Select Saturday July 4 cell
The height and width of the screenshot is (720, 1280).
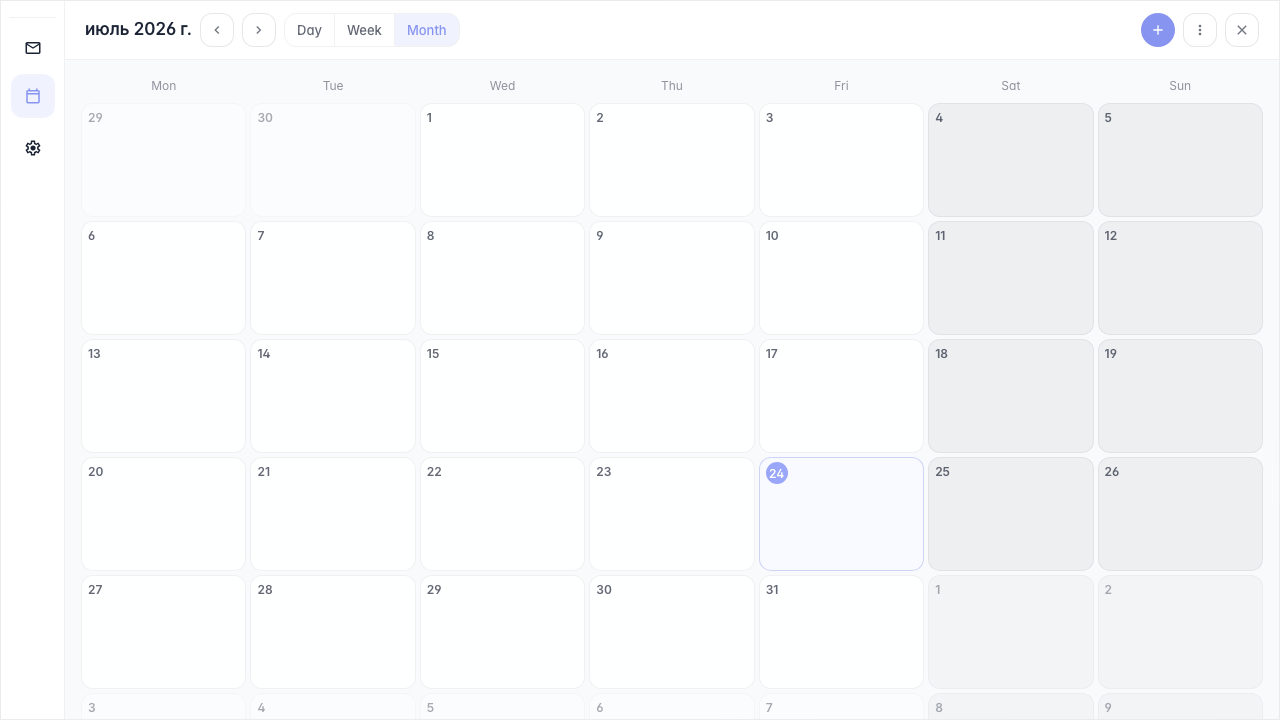pyautogui.click(x=1011, y=160)
